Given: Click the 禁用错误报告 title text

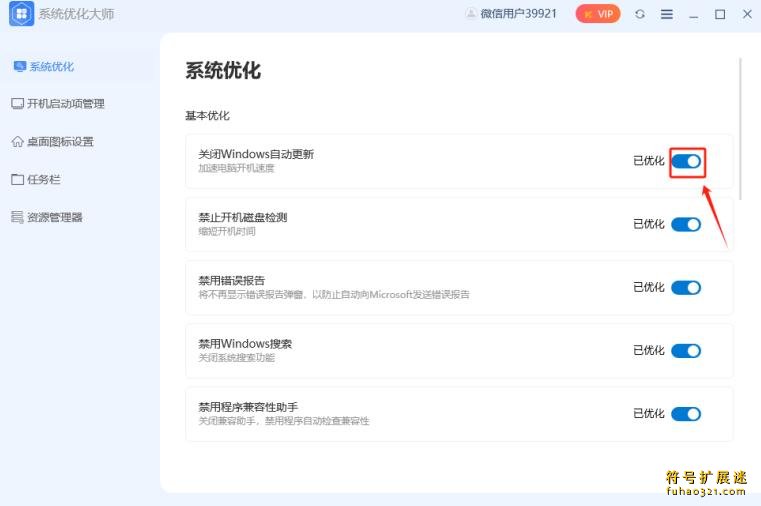Looking at the screenshot, I should pos(232,280).
